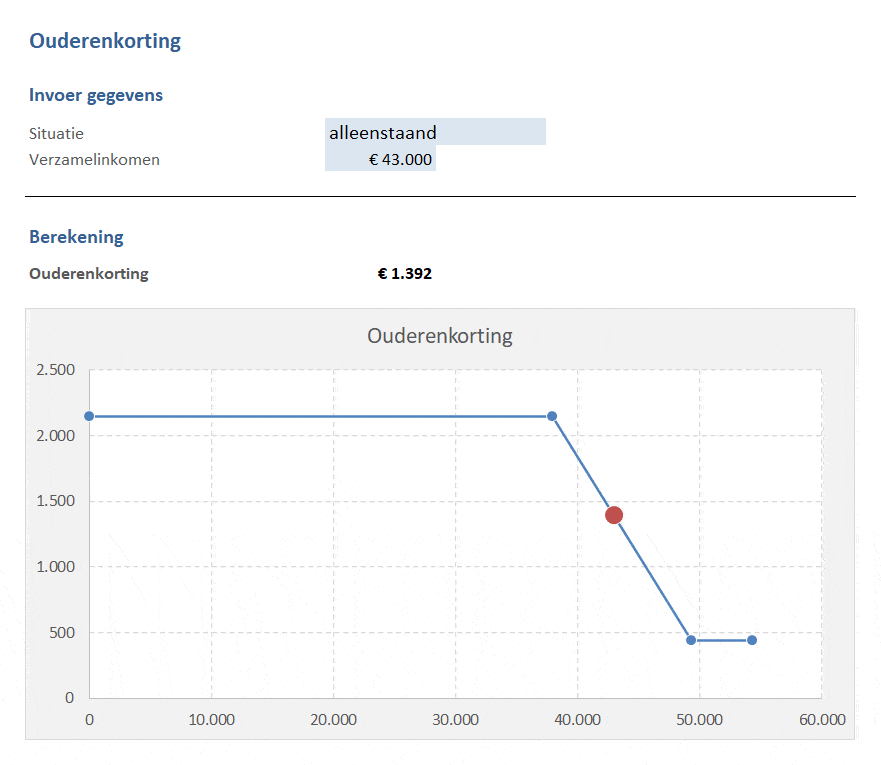Click the last blue data point on the right

click(752, 640)
